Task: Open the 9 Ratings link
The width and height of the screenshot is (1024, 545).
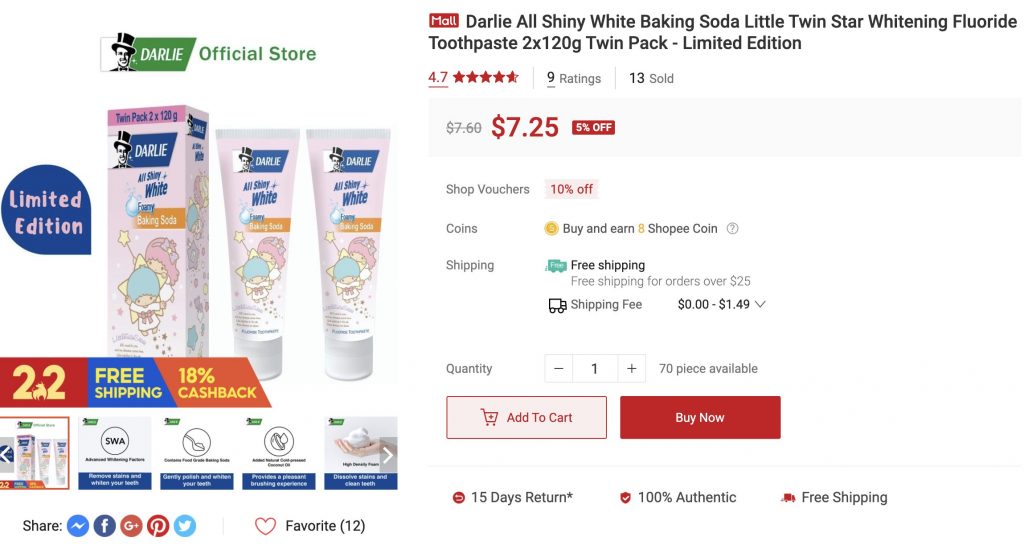Action: tap(574, 78)
